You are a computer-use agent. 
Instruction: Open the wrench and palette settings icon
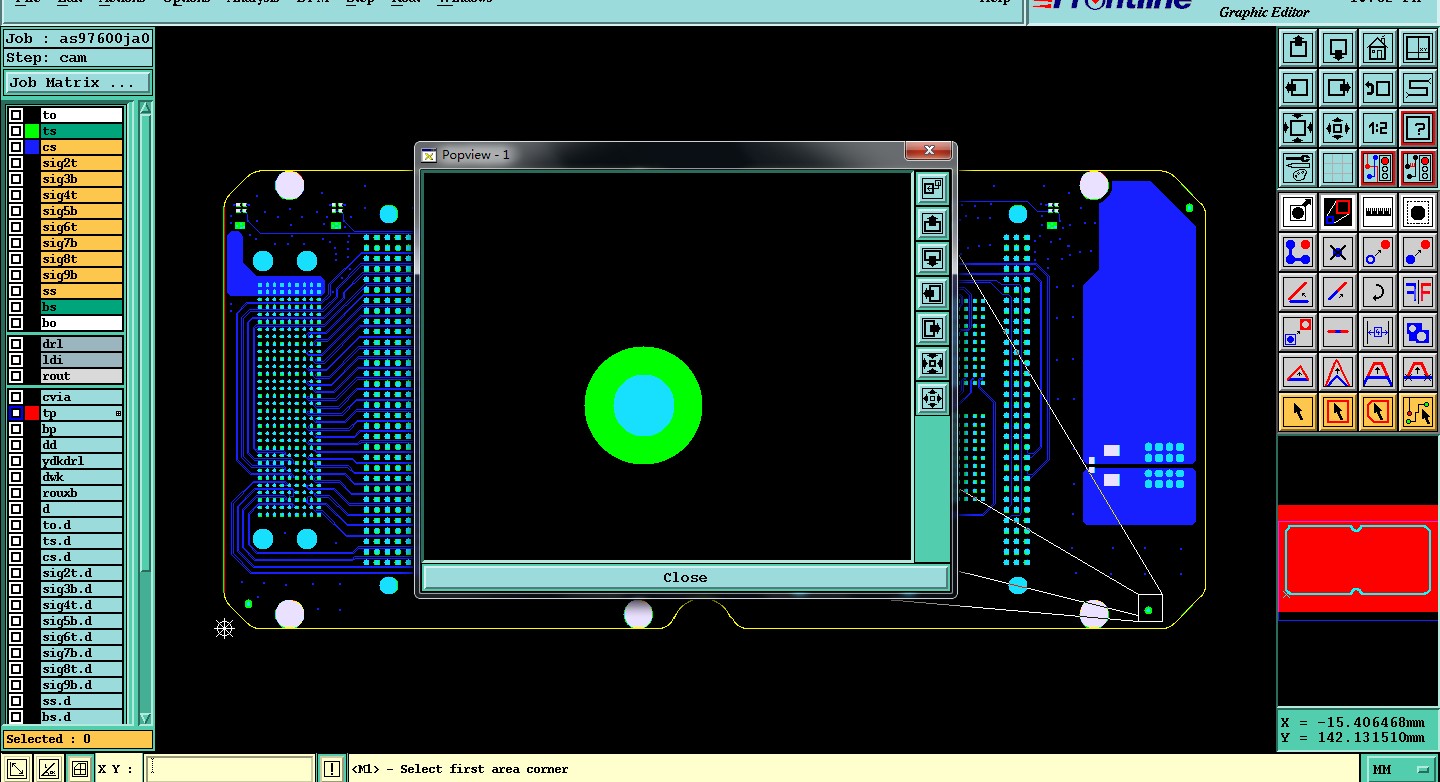coord(1298,168)
